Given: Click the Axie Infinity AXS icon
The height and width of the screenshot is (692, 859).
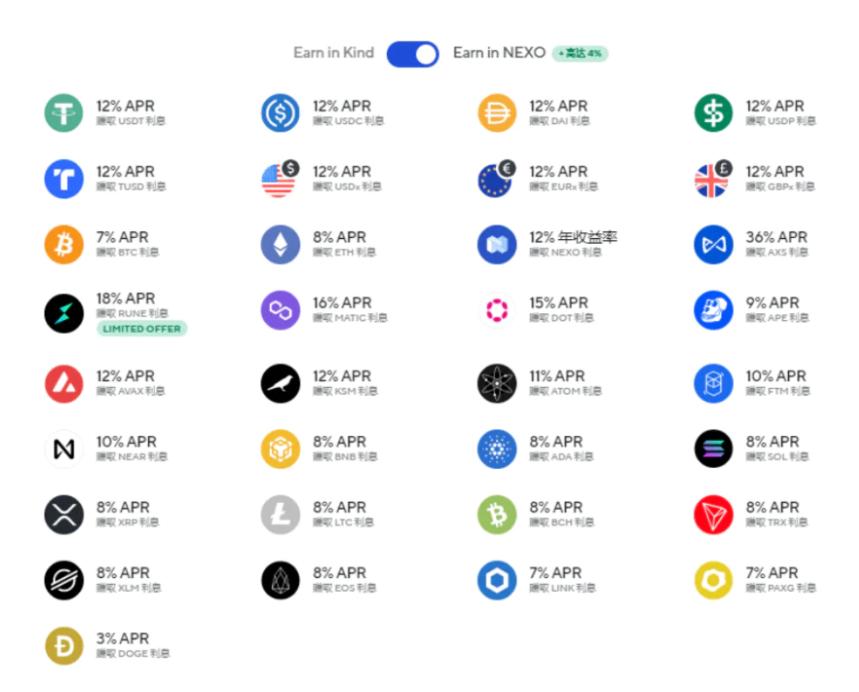Looking at the screenshot, I should pos(713,245).
